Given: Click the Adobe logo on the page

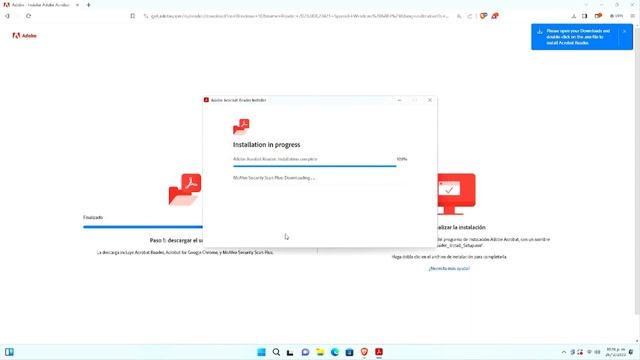Looking at the screenshot, I should (x=24, y=36).
